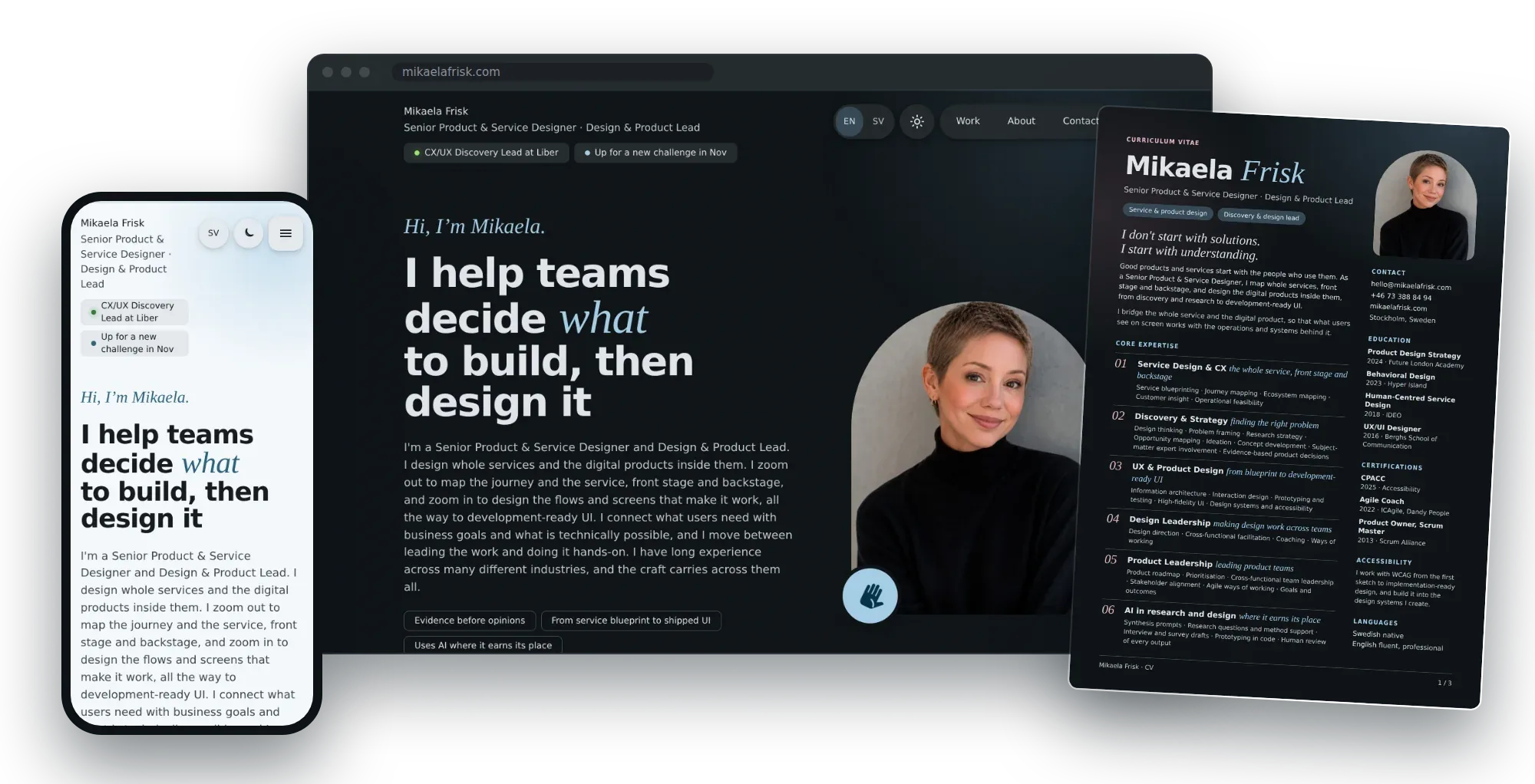Select EN language in the browser window
This screenshot has width=1535, height=784.
(849, 121)
